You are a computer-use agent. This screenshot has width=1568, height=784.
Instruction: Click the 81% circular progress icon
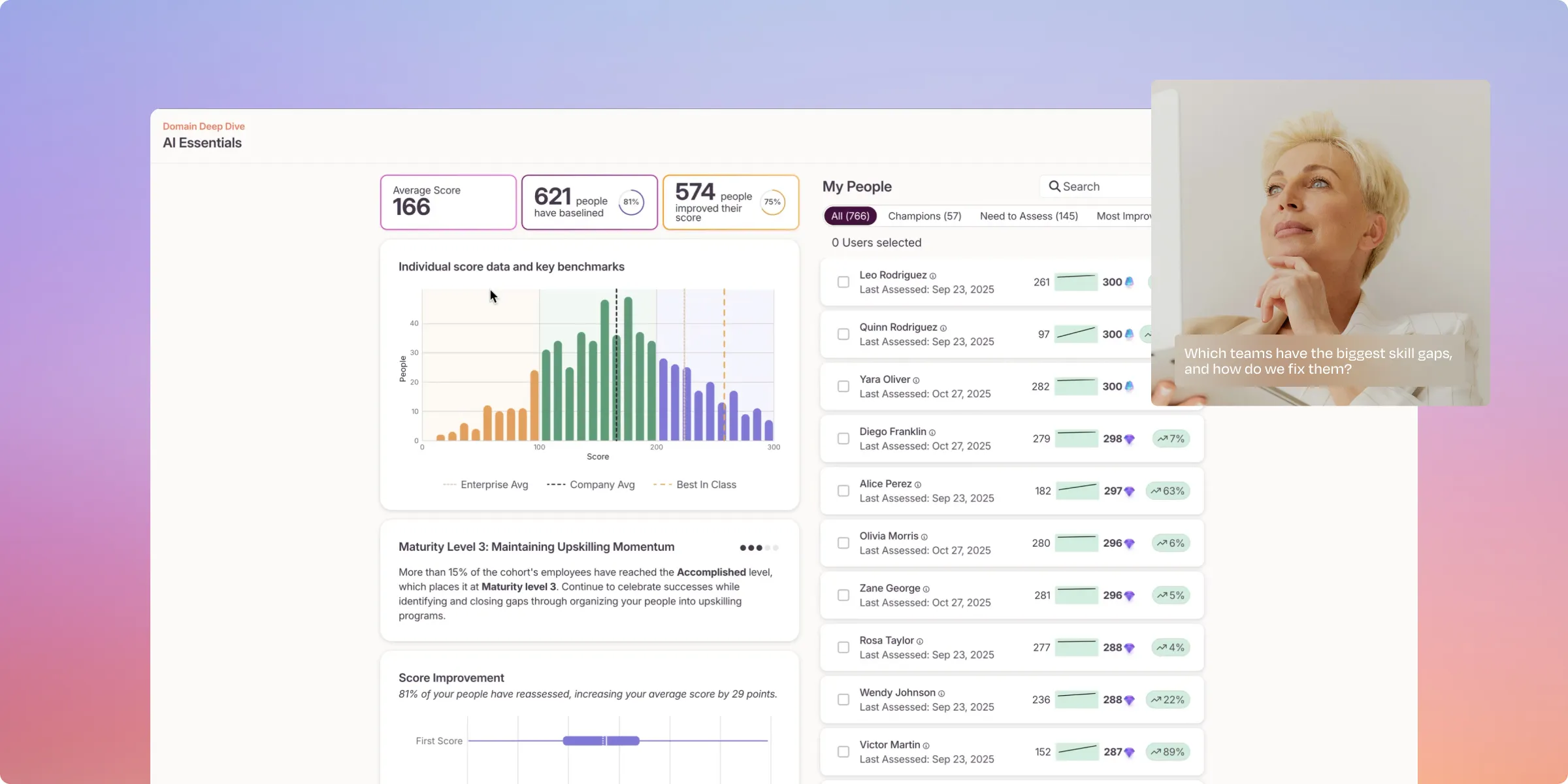(630, 202)
